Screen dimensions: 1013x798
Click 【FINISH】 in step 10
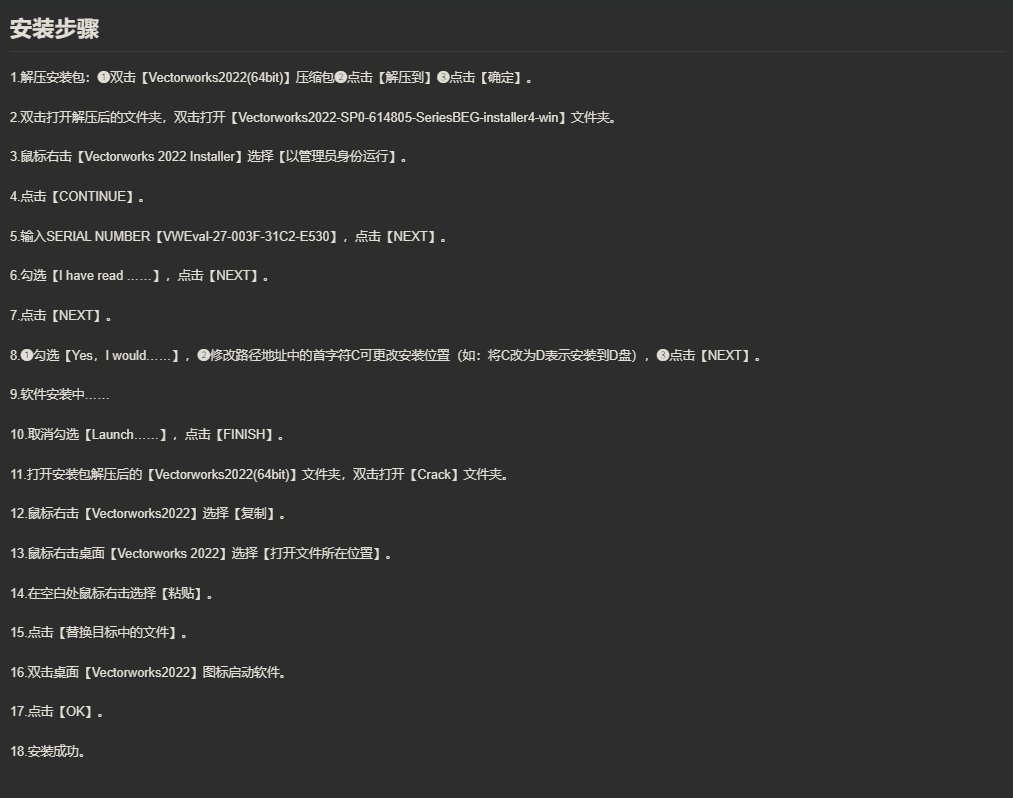point(245,435)
